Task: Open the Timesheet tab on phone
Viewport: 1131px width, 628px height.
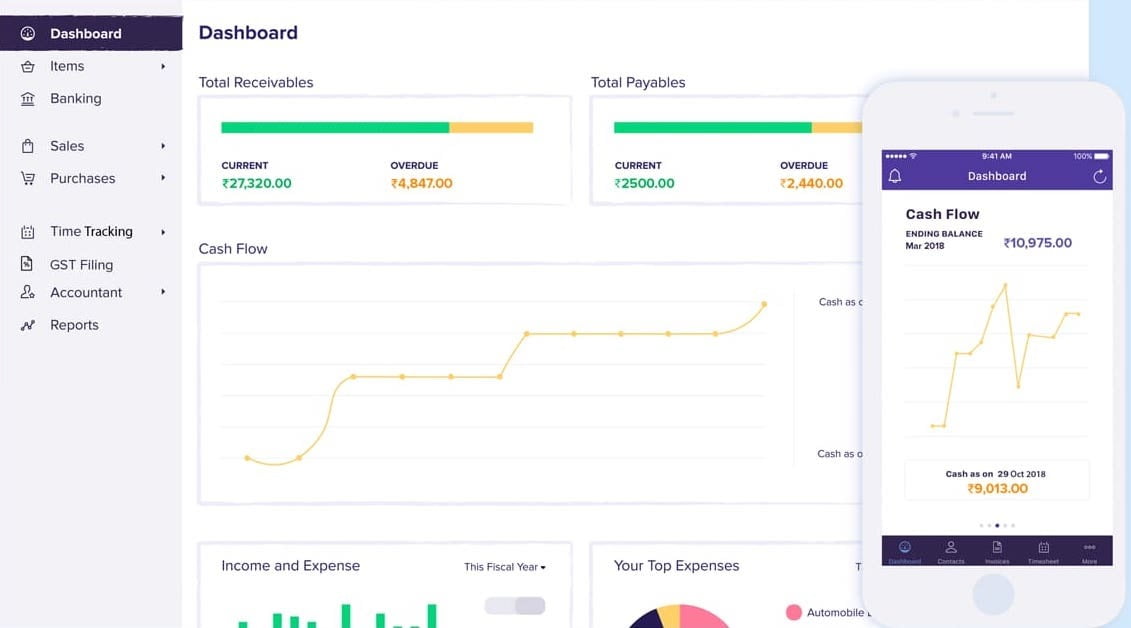Action: point(1043,552)
